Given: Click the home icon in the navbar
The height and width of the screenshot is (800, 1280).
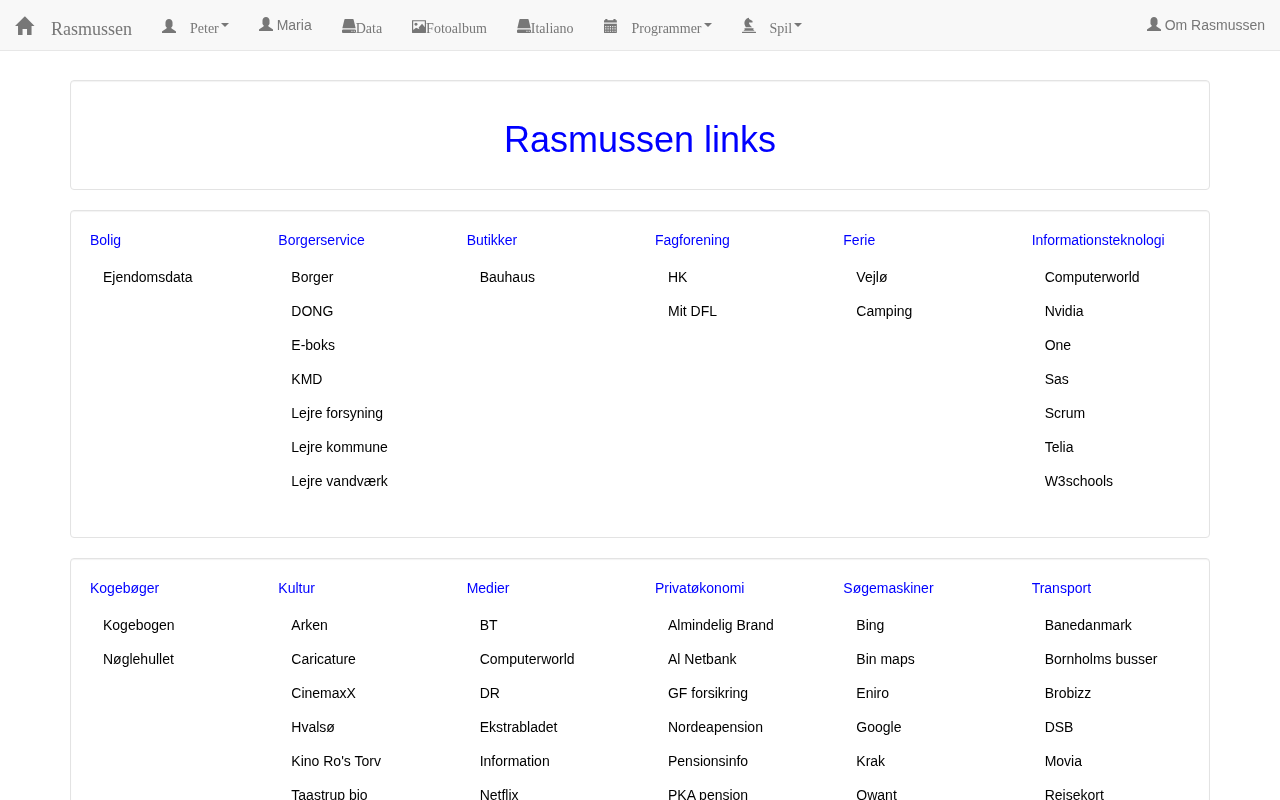Looking at the screenshot, I should 25,26.
